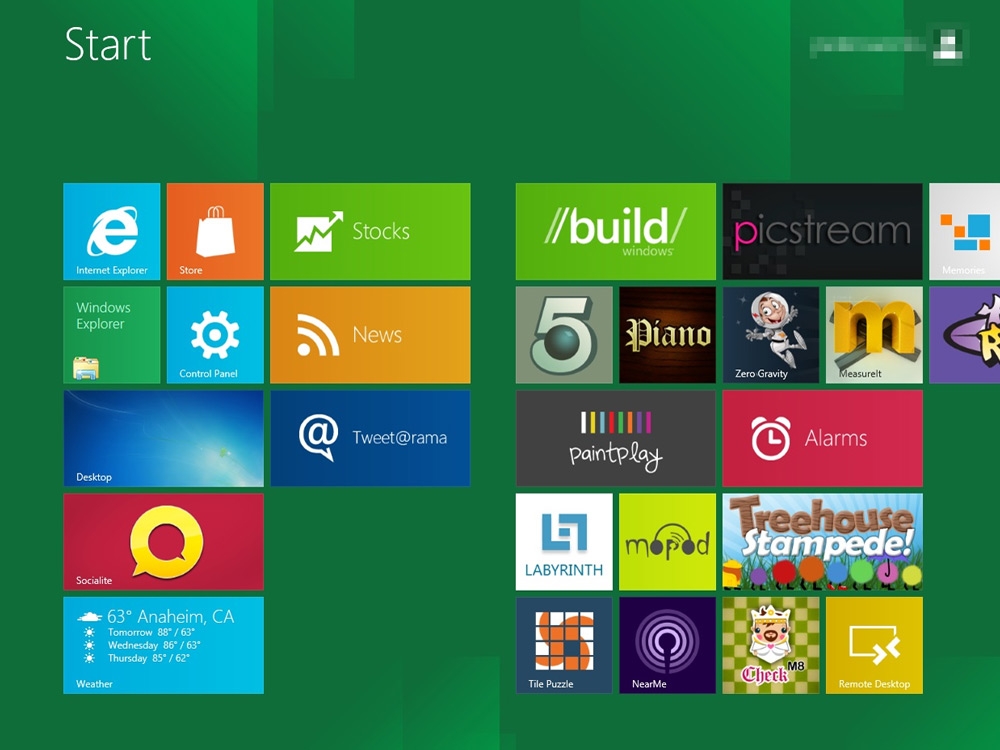Launch Treehouse Stampede game tile
The image size is (1000, 750).
[822, 541]
